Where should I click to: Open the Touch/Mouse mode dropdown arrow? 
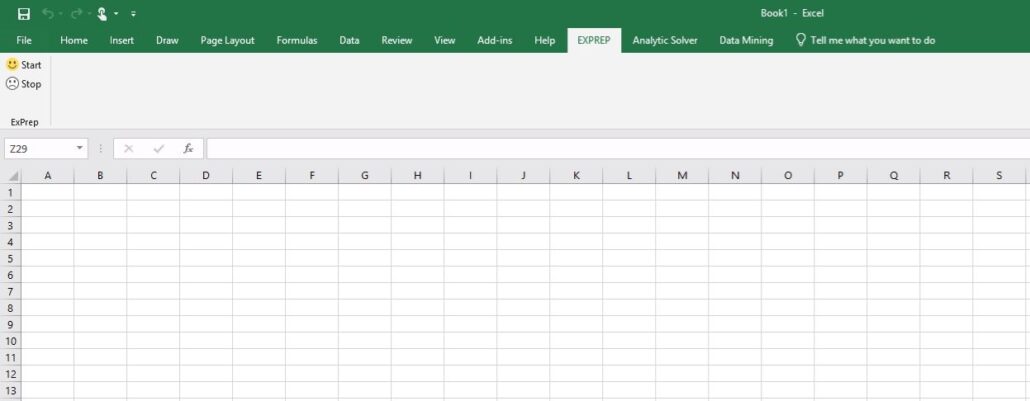click(116, 14)
